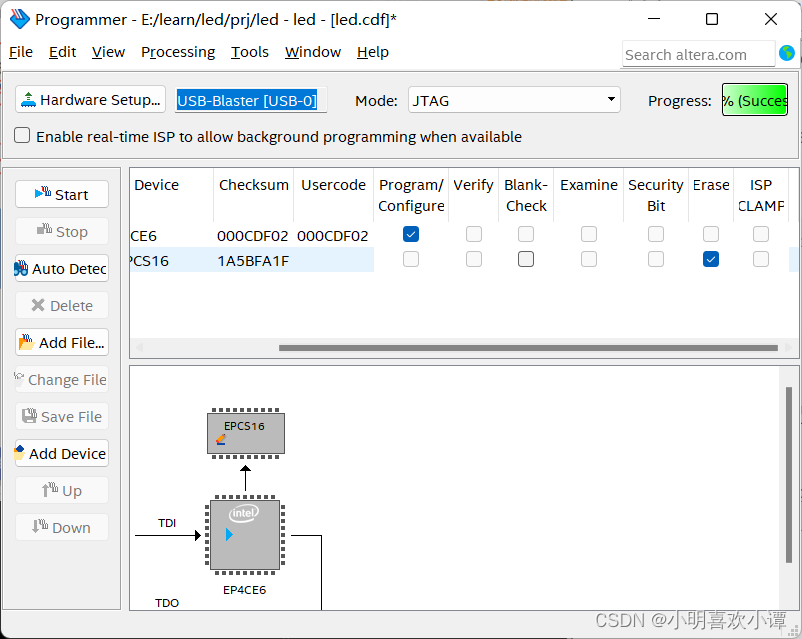Image resolution: width=802 pixels, height=639 pixels.
Task: Open the Mode dropdown showing JTAG
Action: [514, 100]
